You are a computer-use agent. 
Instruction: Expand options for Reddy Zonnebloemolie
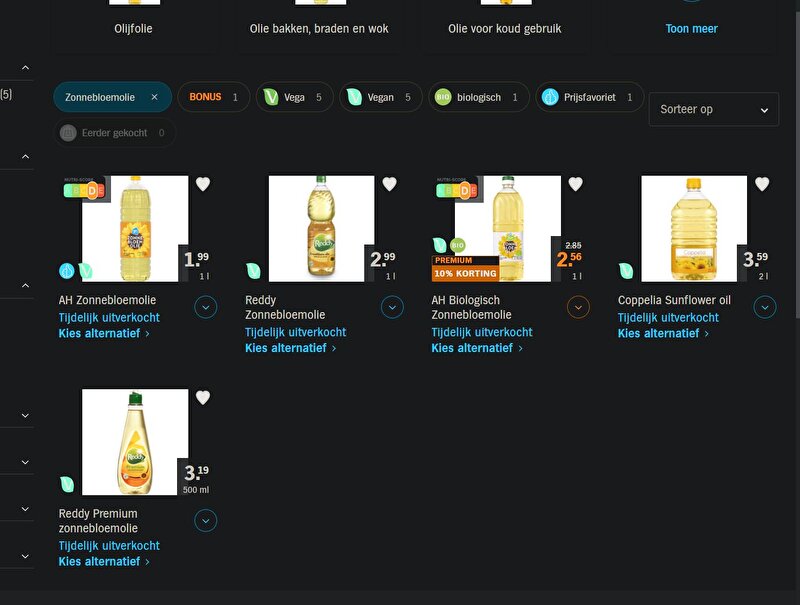pyautogui.click(x=392, y=307)
